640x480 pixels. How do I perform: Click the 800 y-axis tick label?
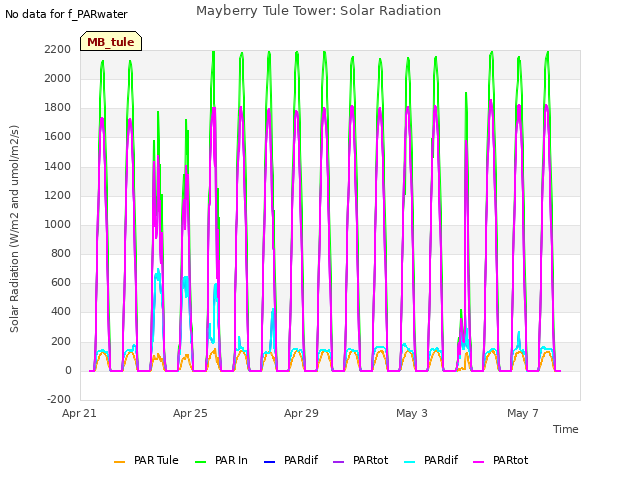[61, 253]
